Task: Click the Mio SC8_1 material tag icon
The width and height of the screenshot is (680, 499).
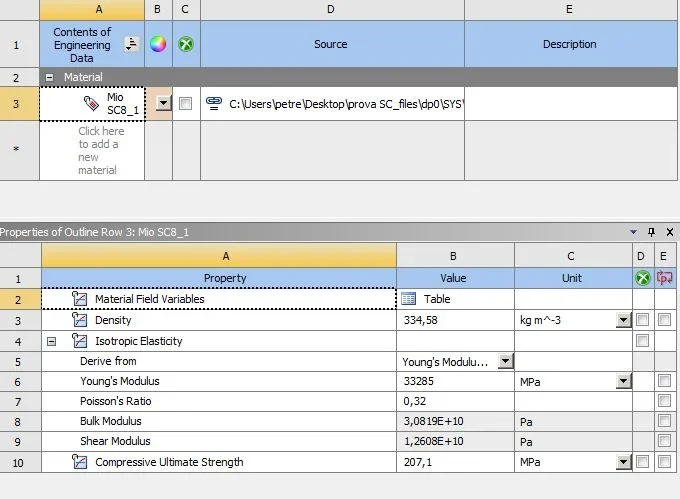Action: [x=90, y=103]
